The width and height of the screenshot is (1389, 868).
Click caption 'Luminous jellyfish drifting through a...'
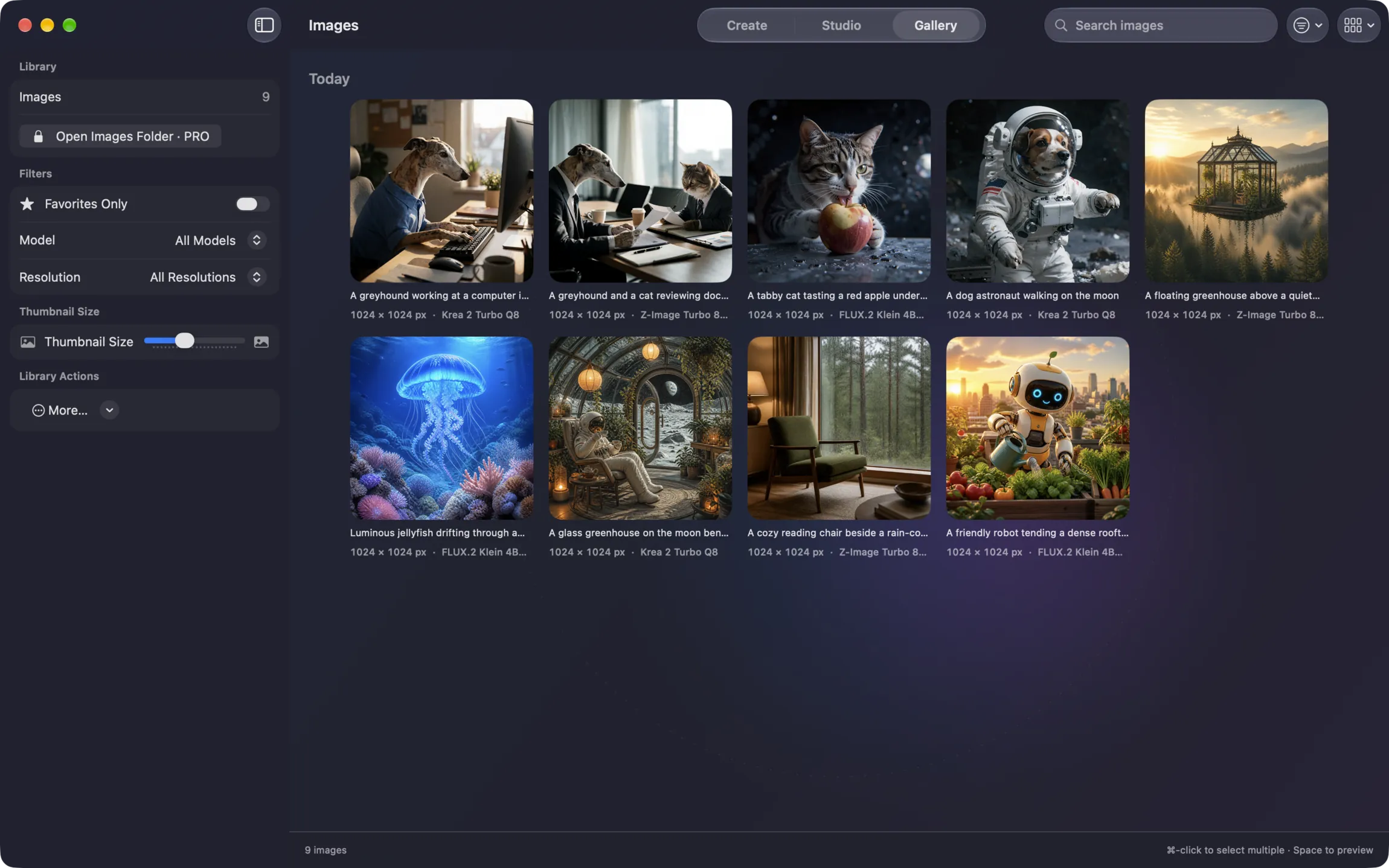[437, 533]
